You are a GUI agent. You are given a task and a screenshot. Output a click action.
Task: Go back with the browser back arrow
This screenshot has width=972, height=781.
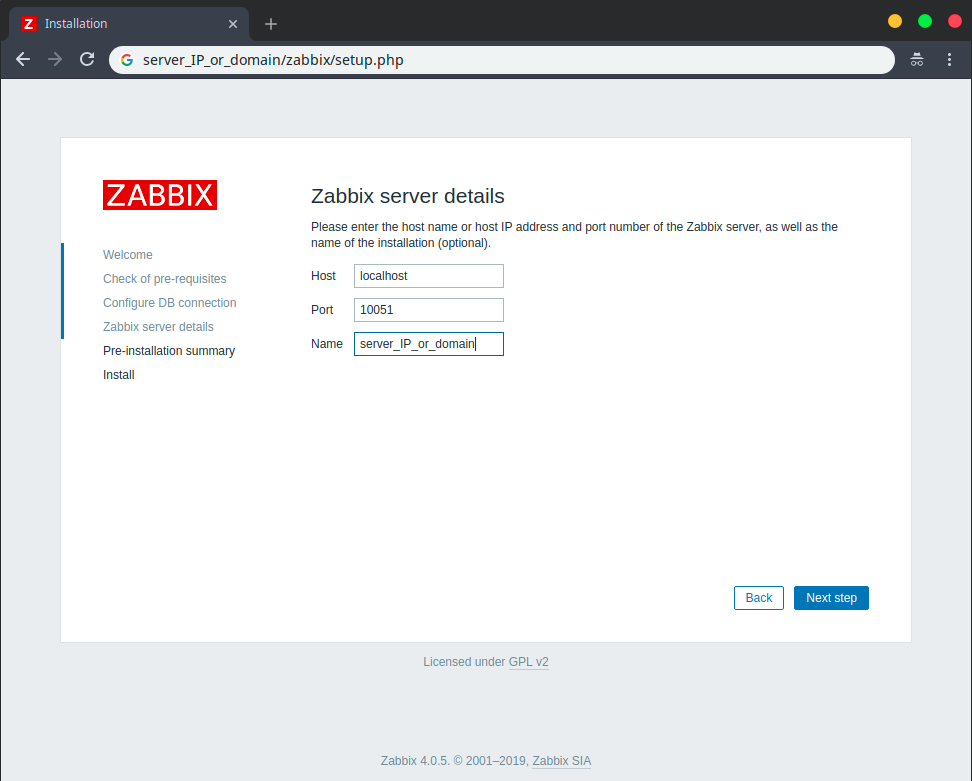point(23,60)
